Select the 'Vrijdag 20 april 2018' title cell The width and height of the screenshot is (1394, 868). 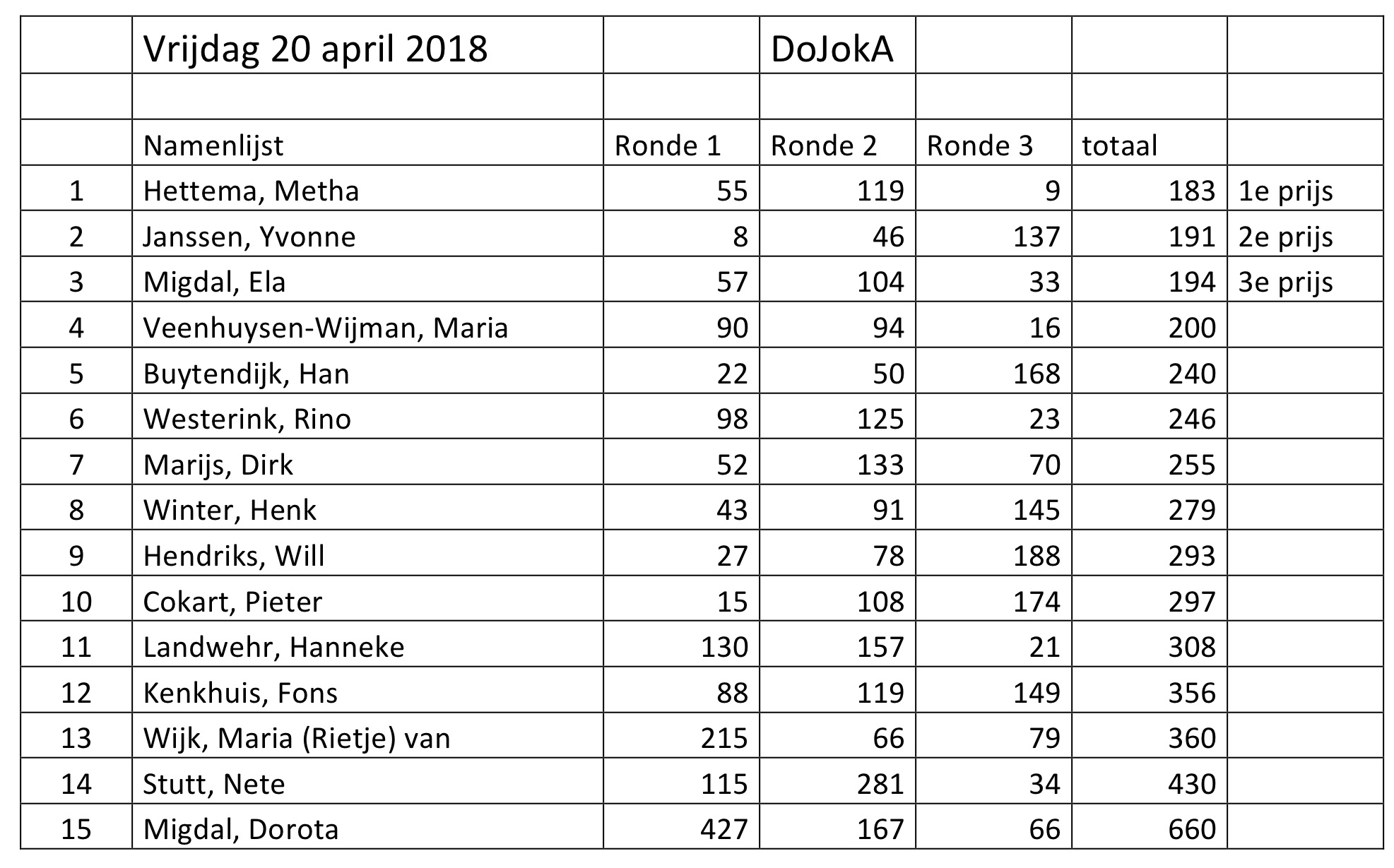[367, 45]
